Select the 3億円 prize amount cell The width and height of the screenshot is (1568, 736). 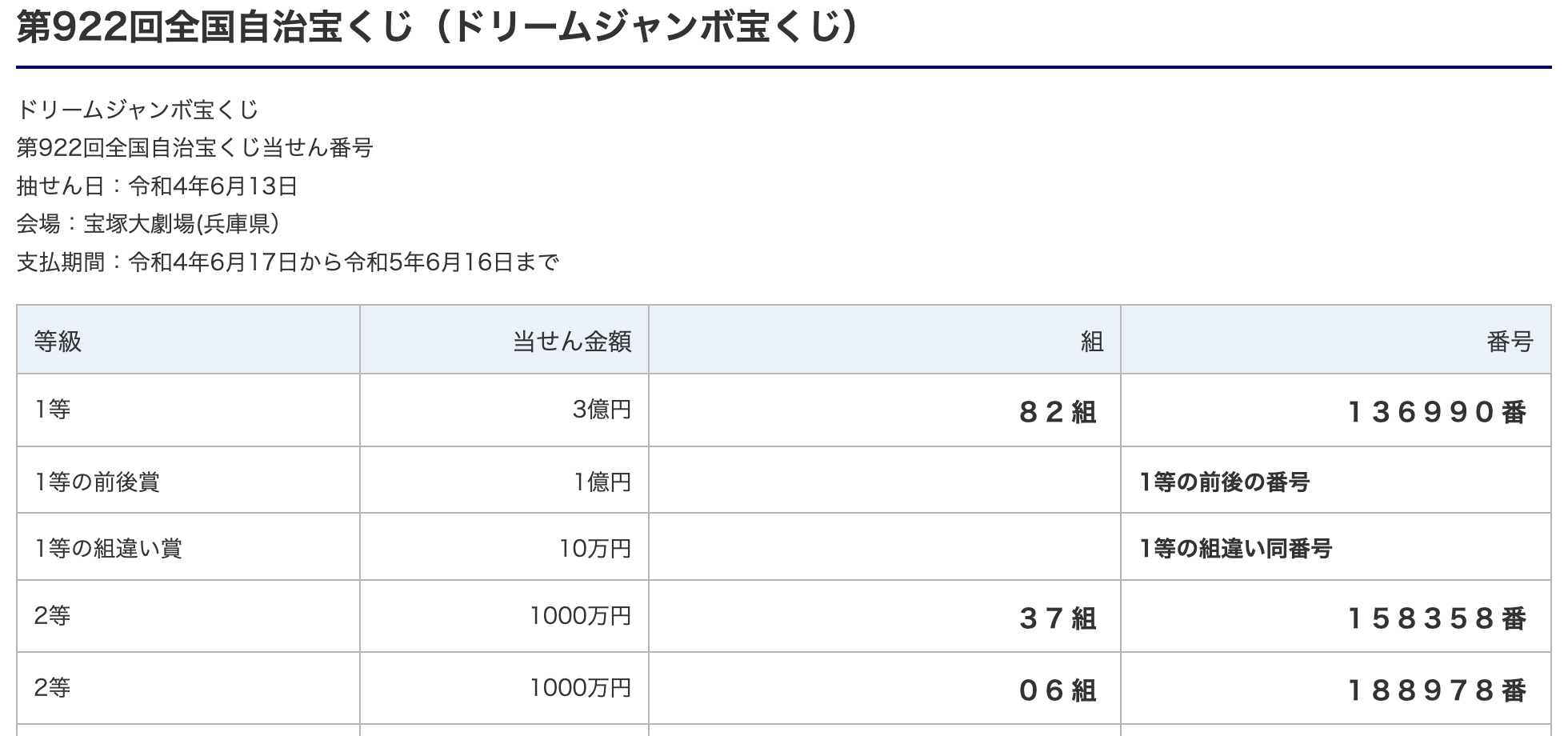coord(602,410)
